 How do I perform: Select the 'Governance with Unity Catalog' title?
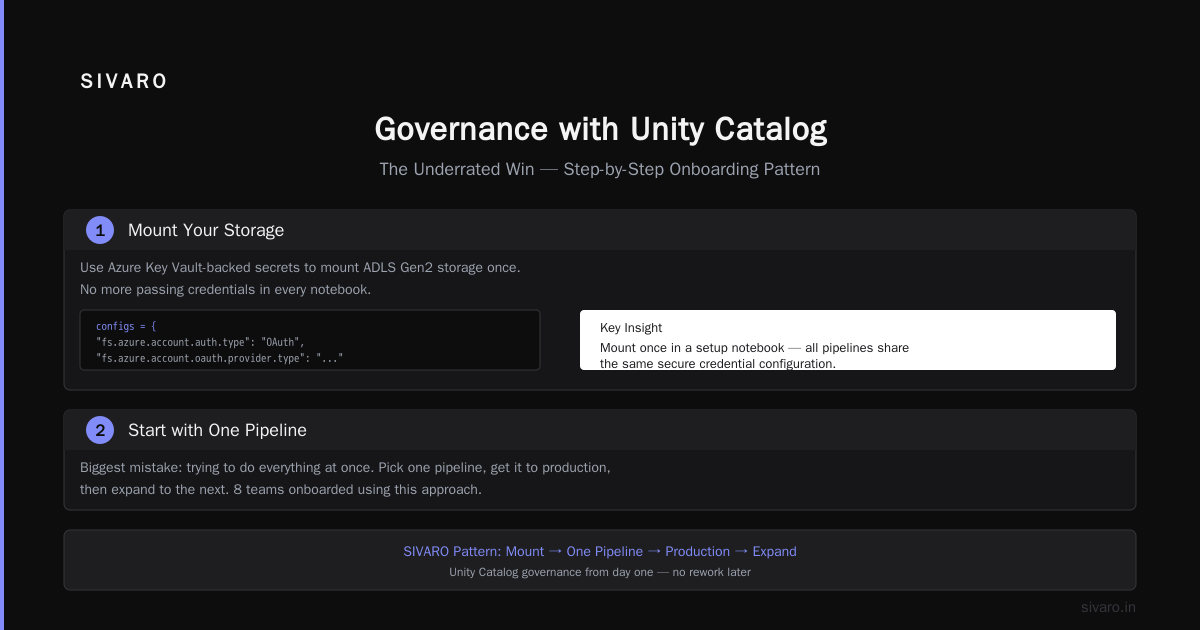(x=600, y=129)
